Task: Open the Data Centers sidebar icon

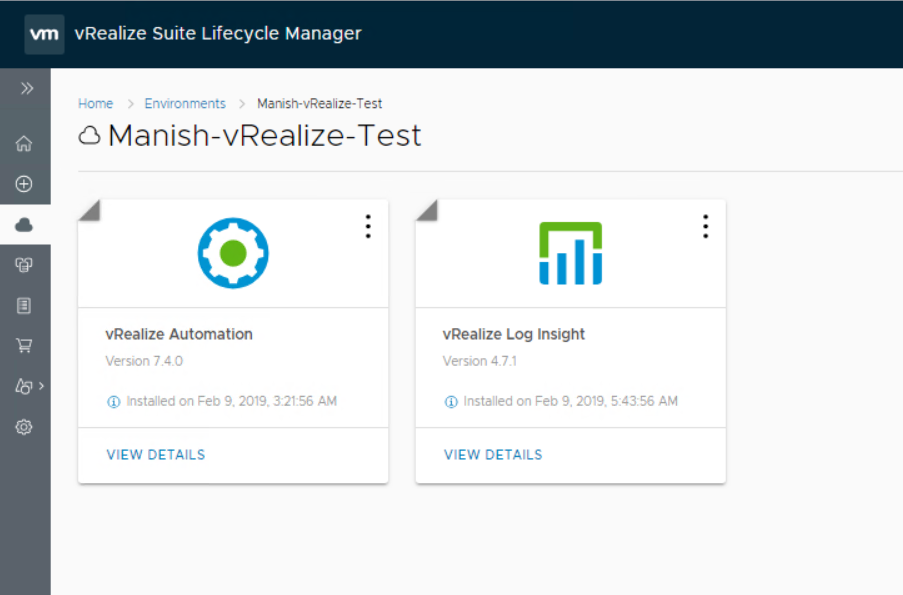Action: tap(25, 265)
